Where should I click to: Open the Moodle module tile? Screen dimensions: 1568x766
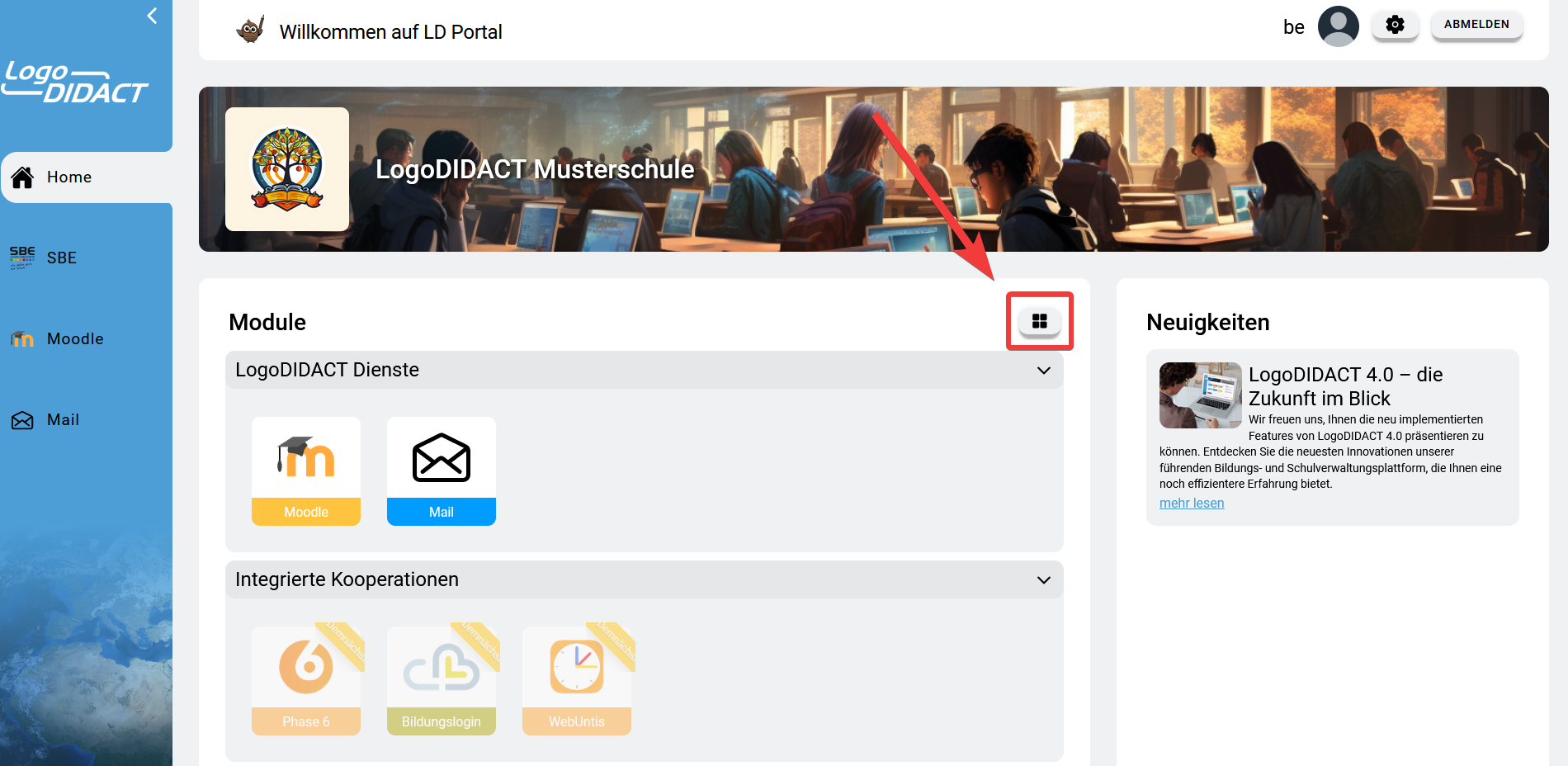pos(306,471)
